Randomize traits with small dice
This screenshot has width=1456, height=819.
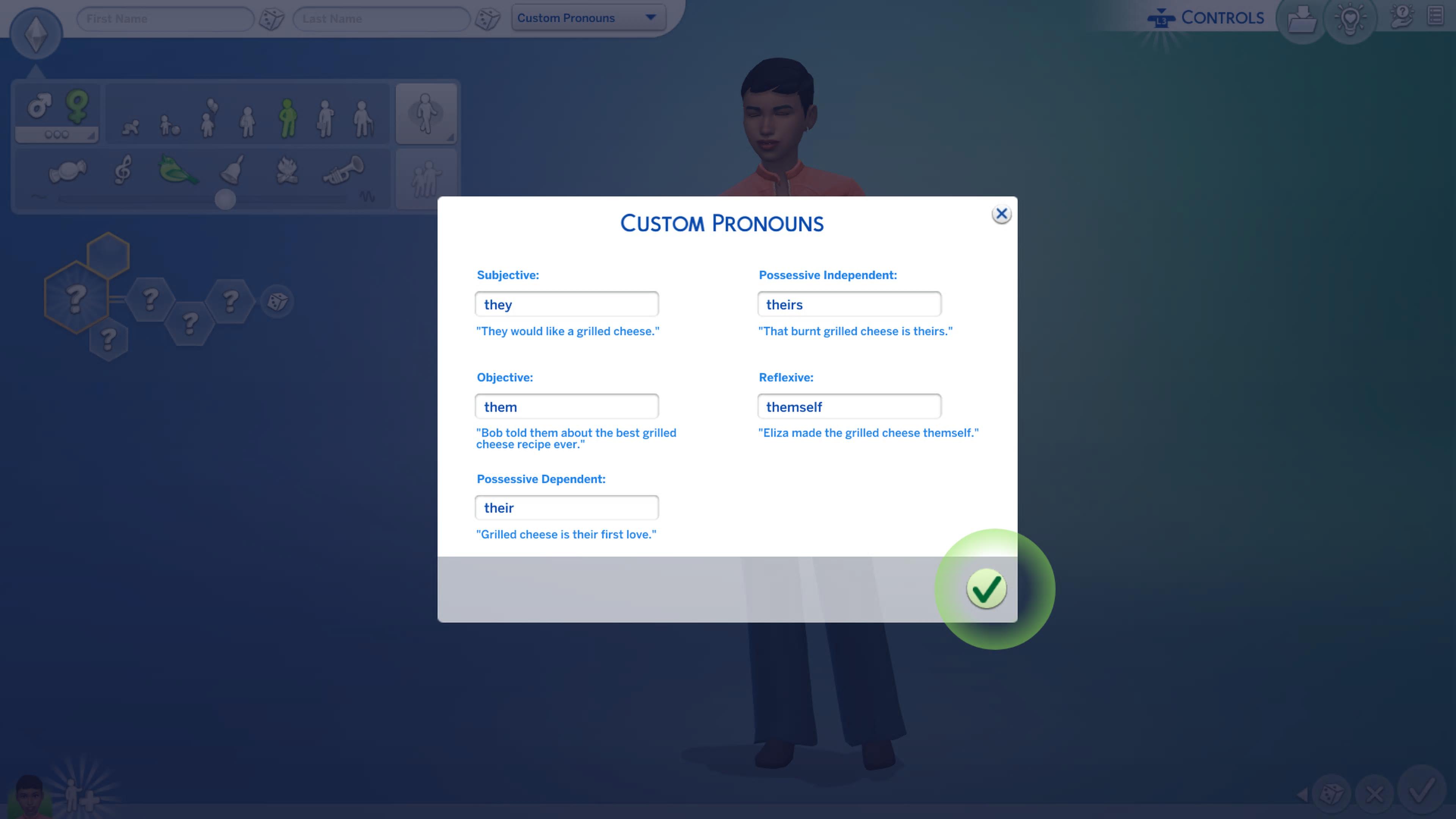pos(277,301)
